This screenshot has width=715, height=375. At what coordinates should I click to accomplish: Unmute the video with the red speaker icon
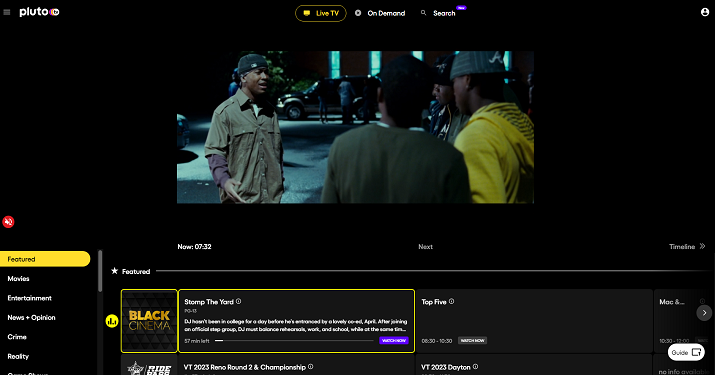point(8,222)
